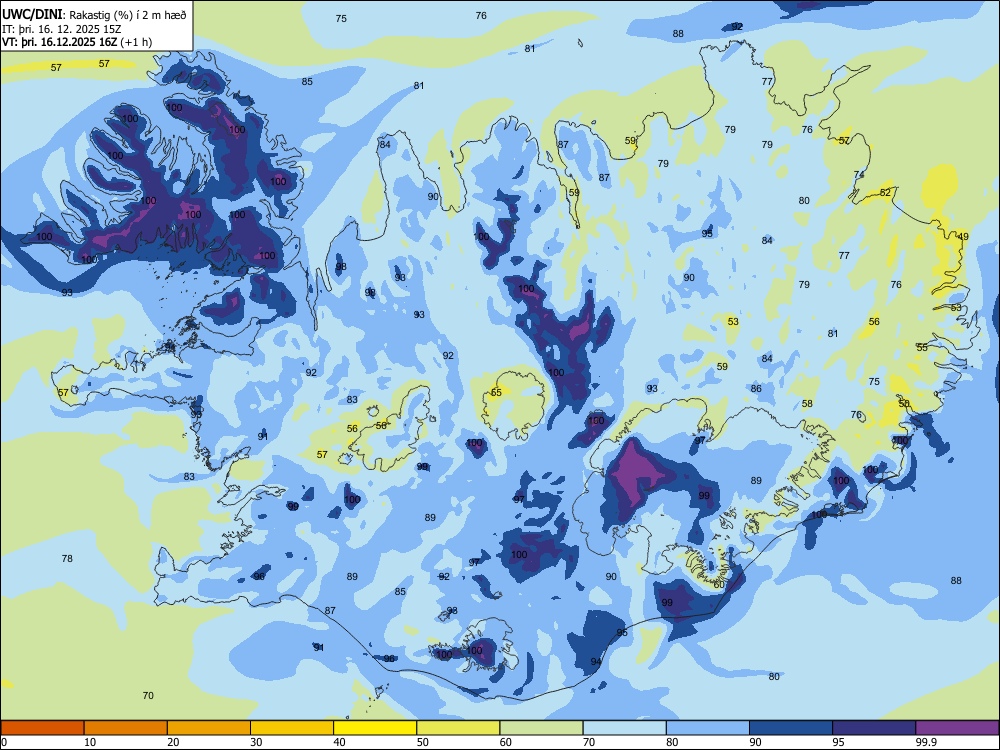Click the dark orange 0–10 legend swatch
The image size is (1000, 750).
42,728
